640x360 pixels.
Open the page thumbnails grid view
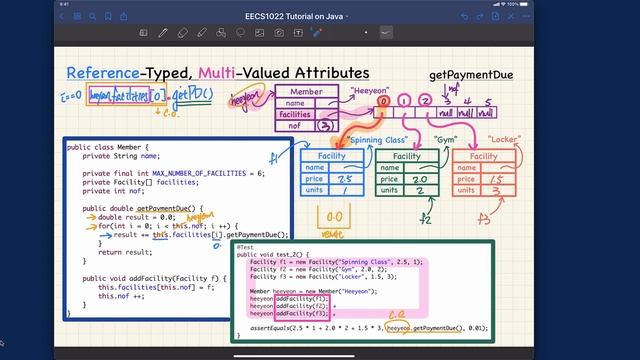pos(77,16)
